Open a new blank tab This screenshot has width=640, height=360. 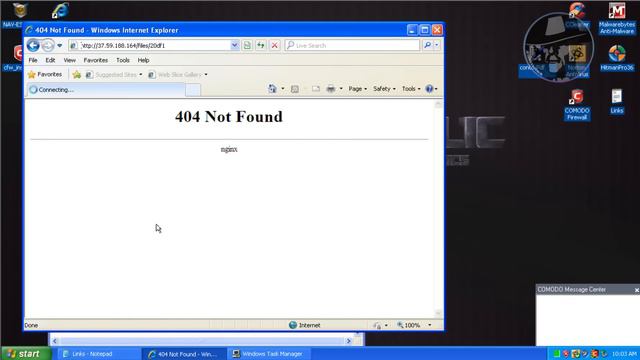[193, 90]
